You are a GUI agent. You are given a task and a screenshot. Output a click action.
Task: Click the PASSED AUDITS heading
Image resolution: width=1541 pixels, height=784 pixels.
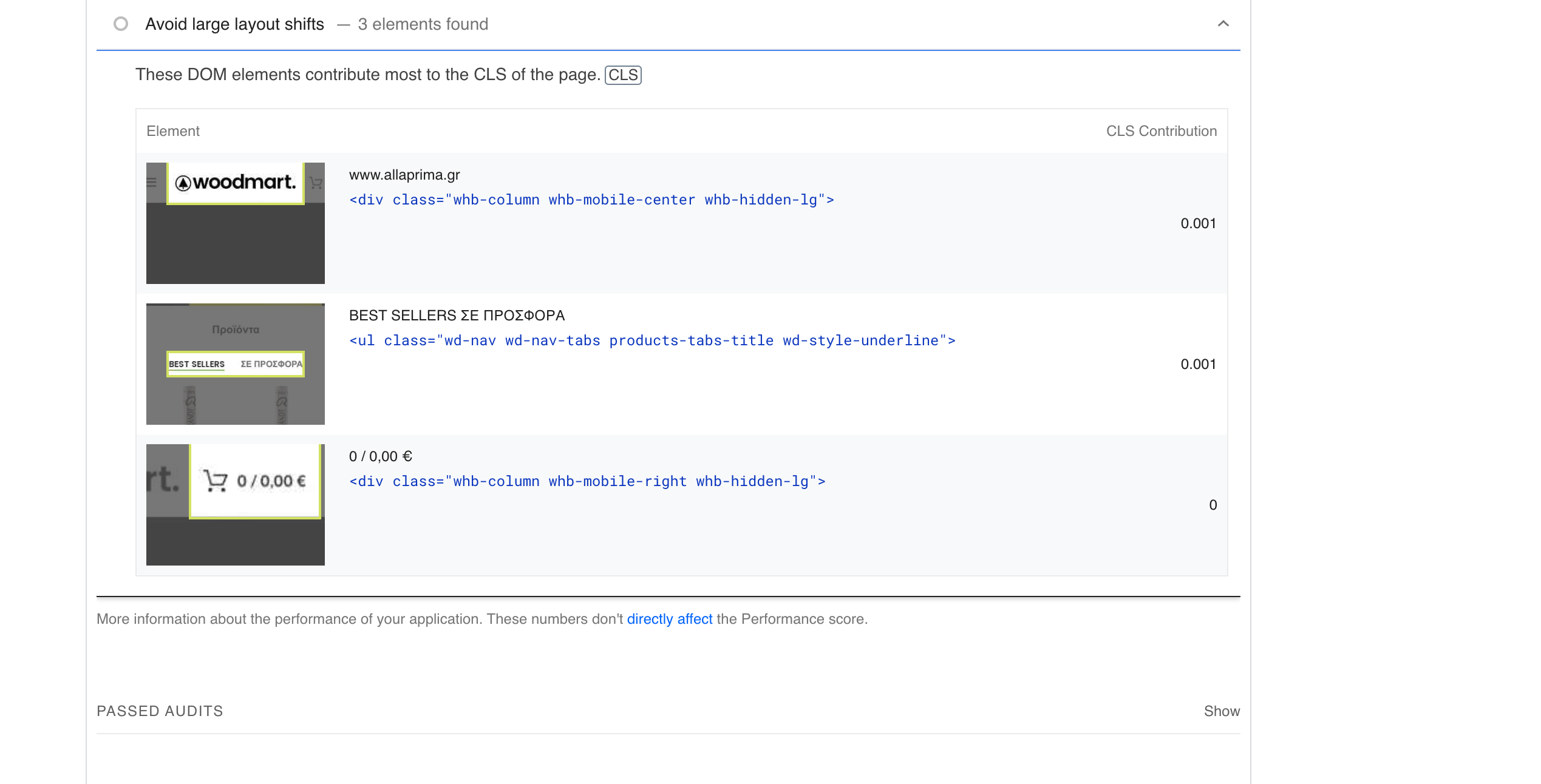click(x=160, y=711)
